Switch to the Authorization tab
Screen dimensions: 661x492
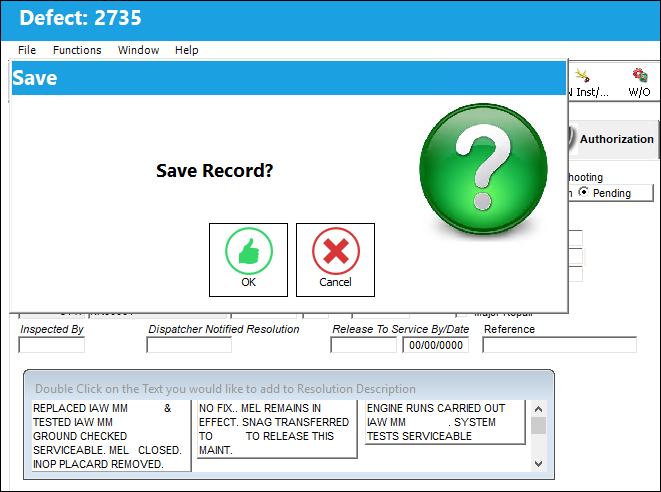click(613, 139)
